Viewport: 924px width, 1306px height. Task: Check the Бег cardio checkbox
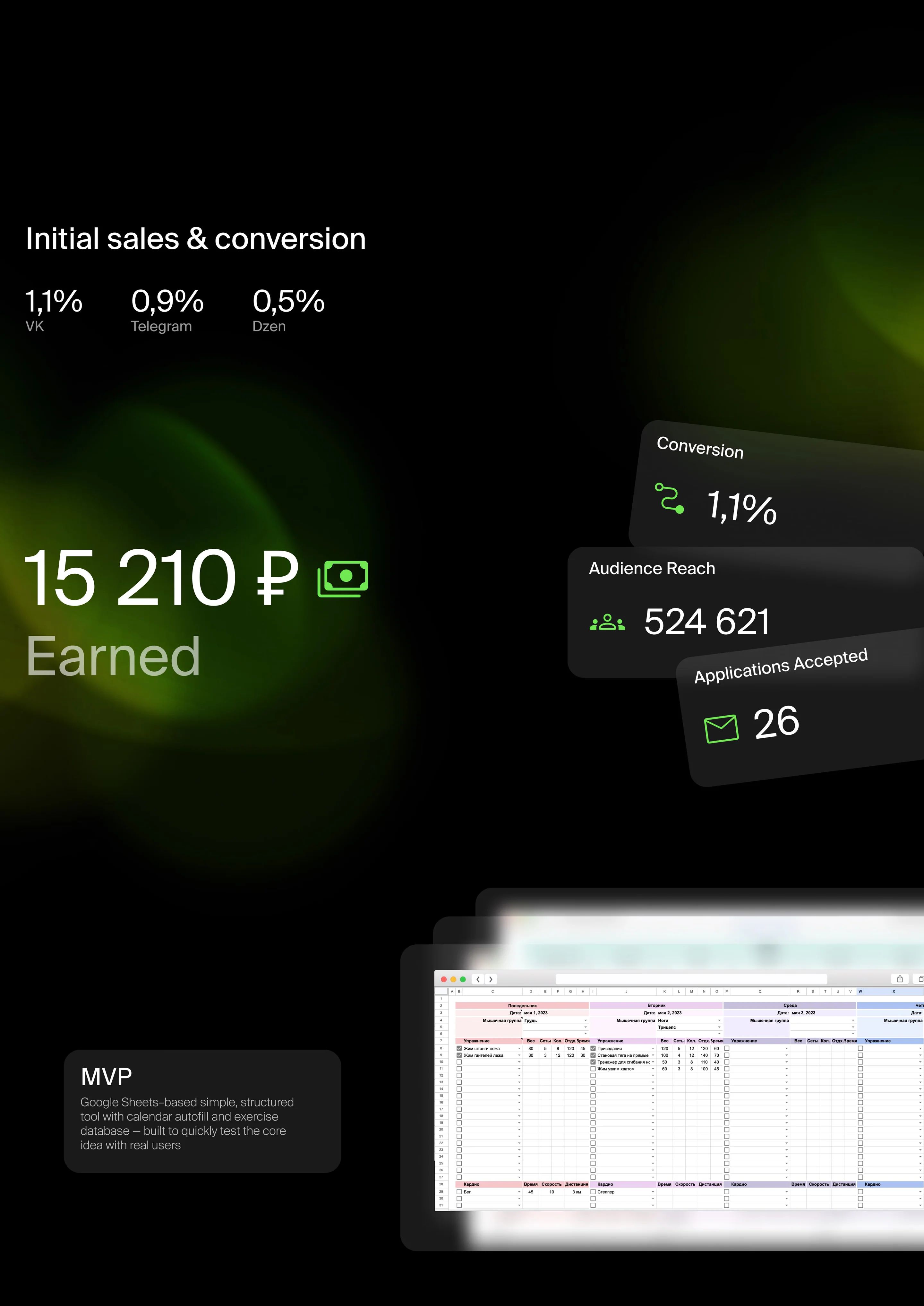coord(459,1192)
